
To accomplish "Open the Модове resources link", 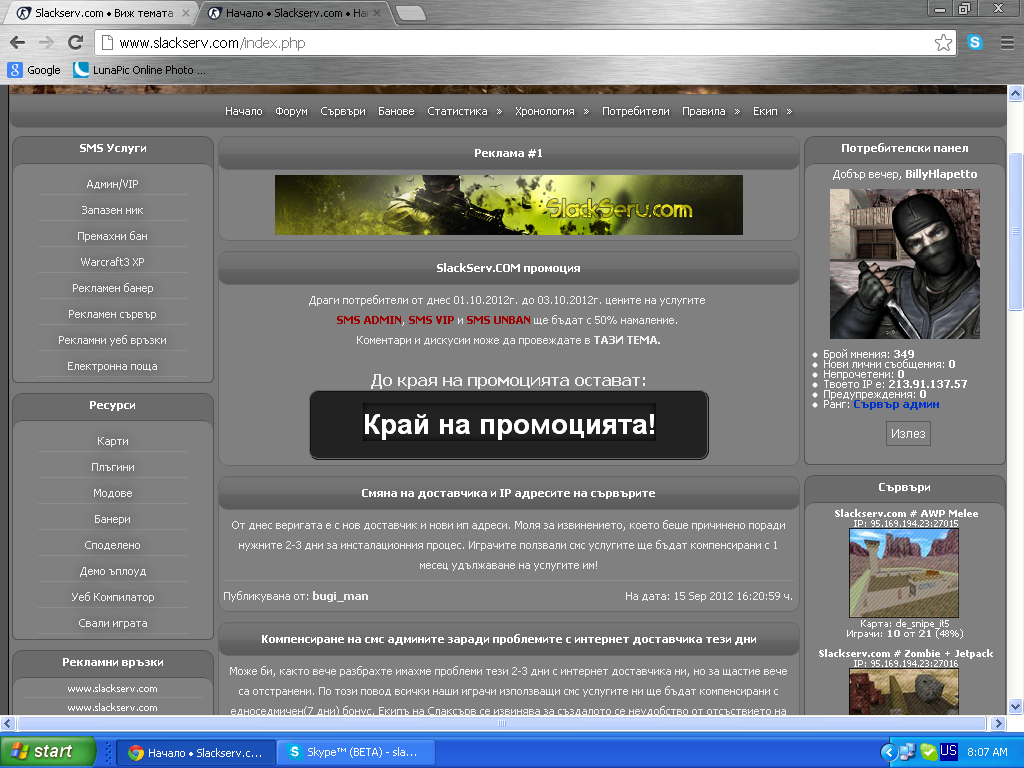I will [112, 494].
